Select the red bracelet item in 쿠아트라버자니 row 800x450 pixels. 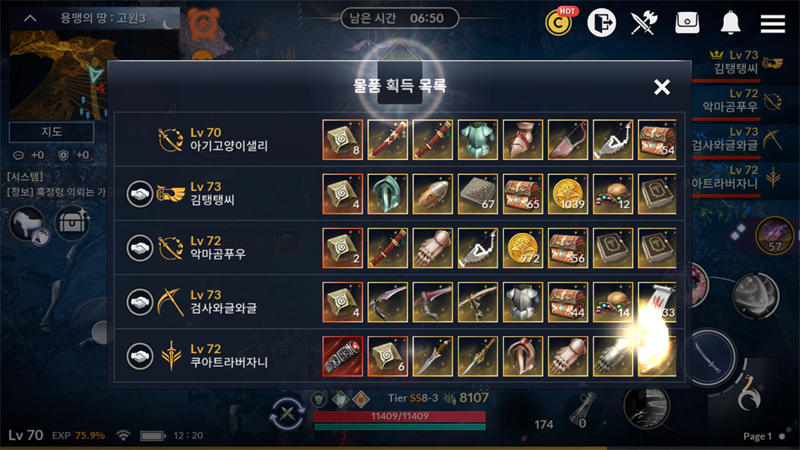342,356
